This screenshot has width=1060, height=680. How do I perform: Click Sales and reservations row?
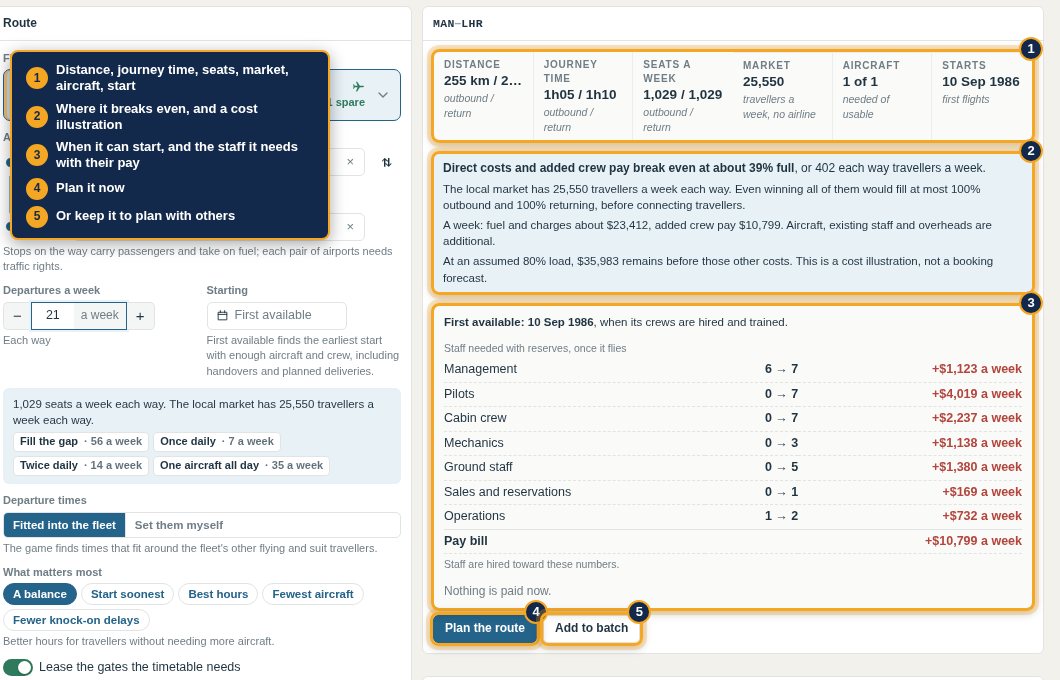pyautogui.click(x=733, y=492)
